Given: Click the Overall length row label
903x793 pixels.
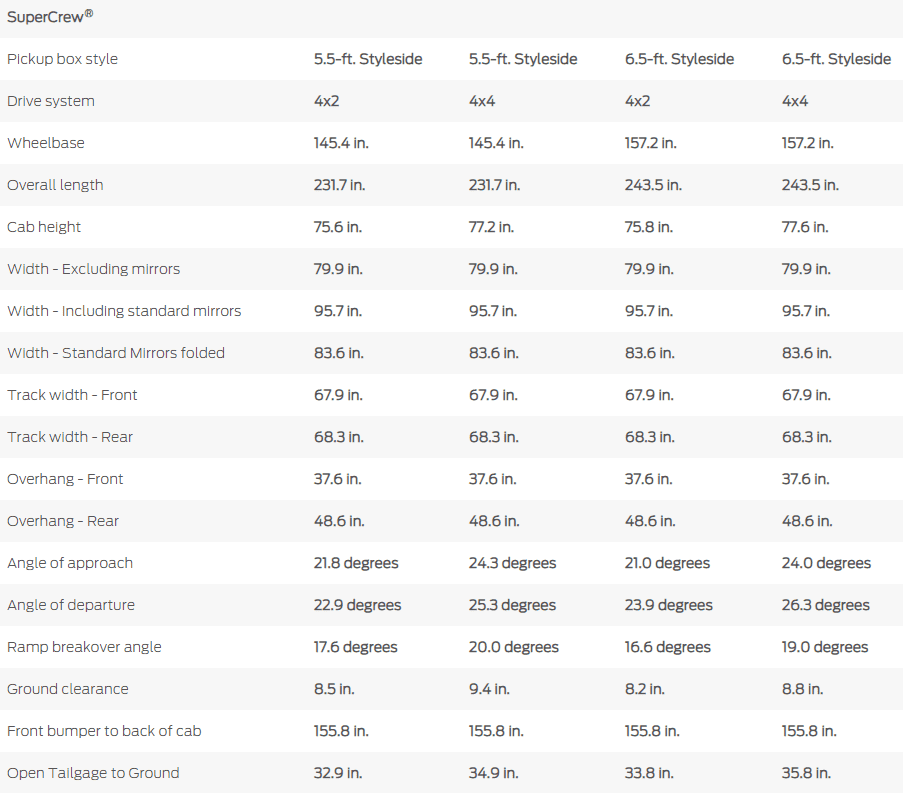Looking at the screenshot, I should tap(55, 185).
